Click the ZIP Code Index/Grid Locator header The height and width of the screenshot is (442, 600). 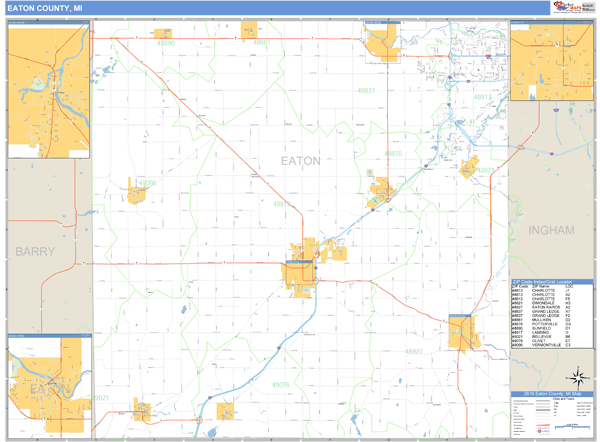[x=551, y=282]
